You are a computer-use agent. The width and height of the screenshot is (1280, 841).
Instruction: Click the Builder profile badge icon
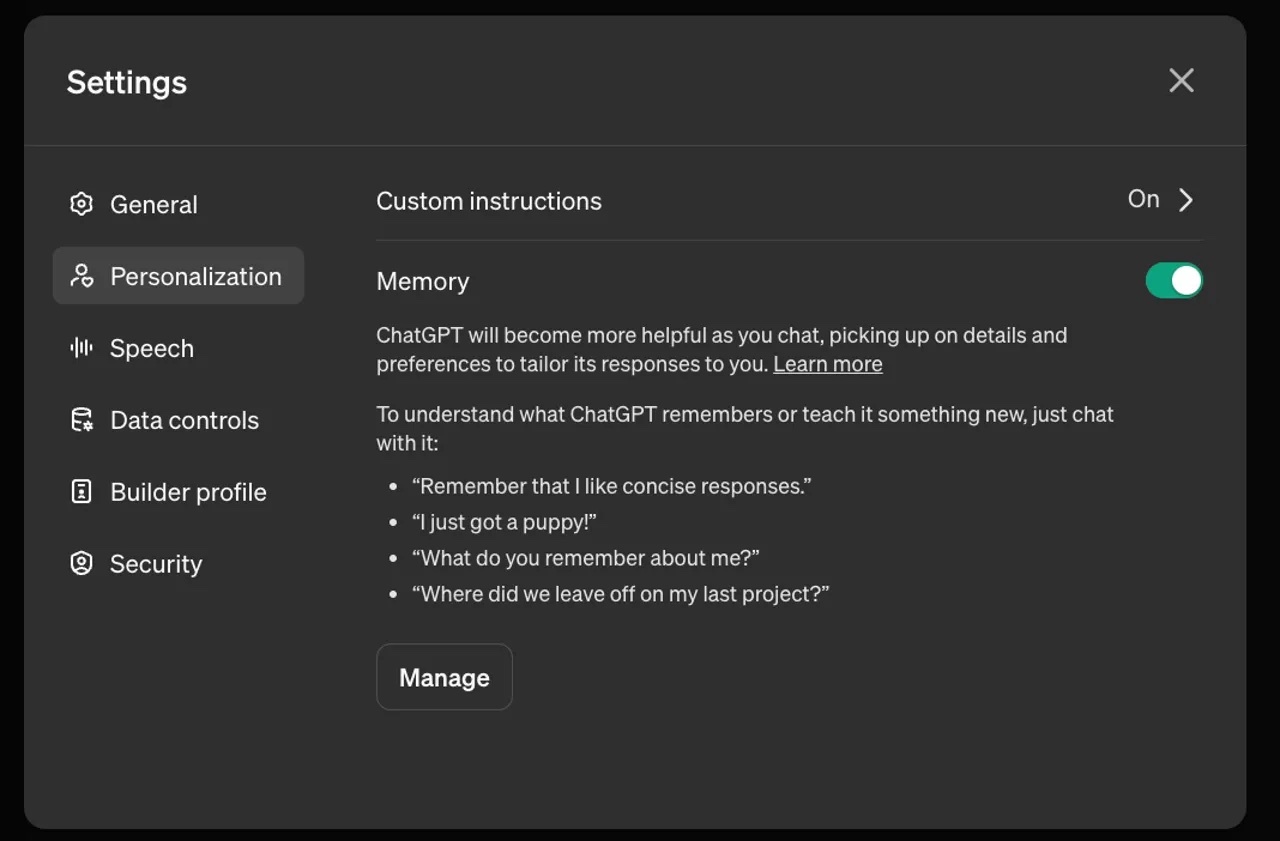tap(81, 492)
